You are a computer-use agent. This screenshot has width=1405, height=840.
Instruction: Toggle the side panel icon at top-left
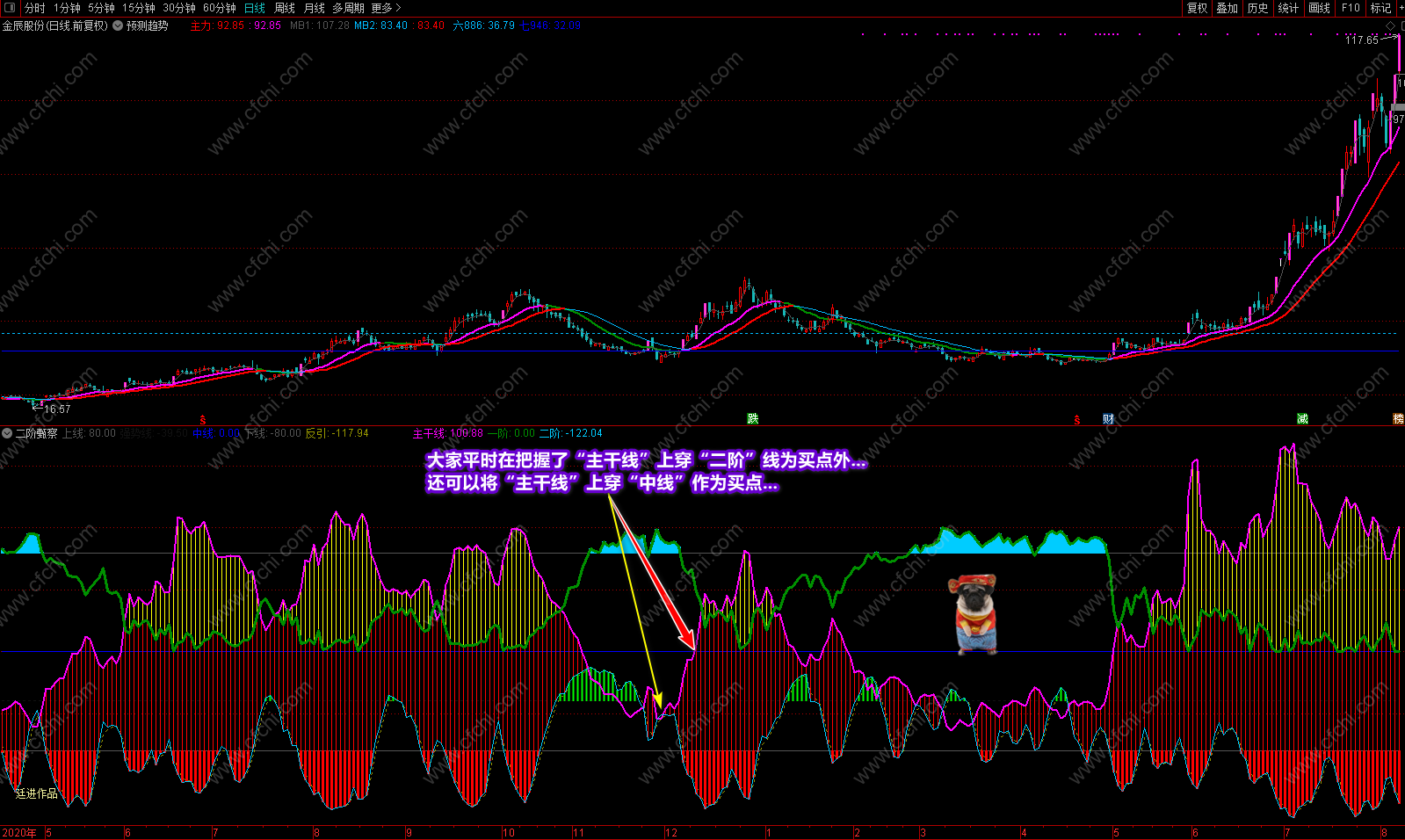(x=10, y=8)
